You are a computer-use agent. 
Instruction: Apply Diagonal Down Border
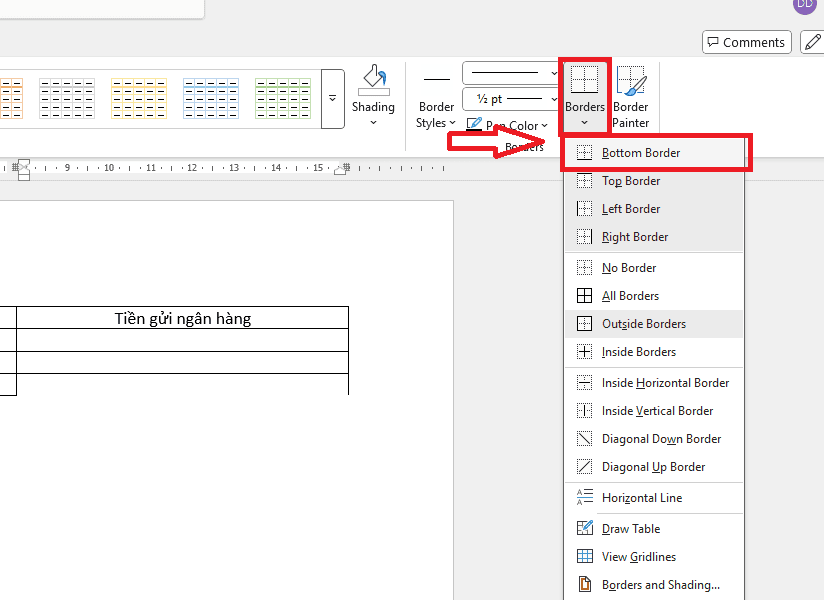click(661, 439)
